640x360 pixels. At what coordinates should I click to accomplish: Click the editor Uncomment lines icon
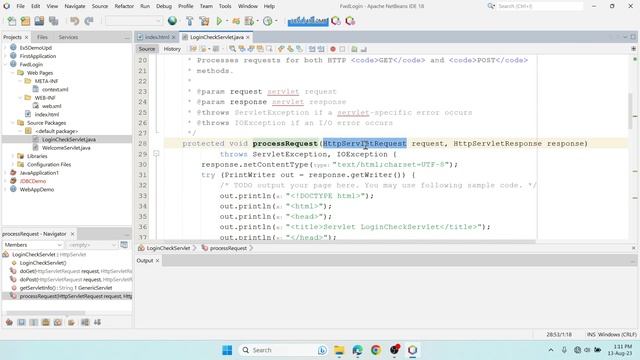363,49
